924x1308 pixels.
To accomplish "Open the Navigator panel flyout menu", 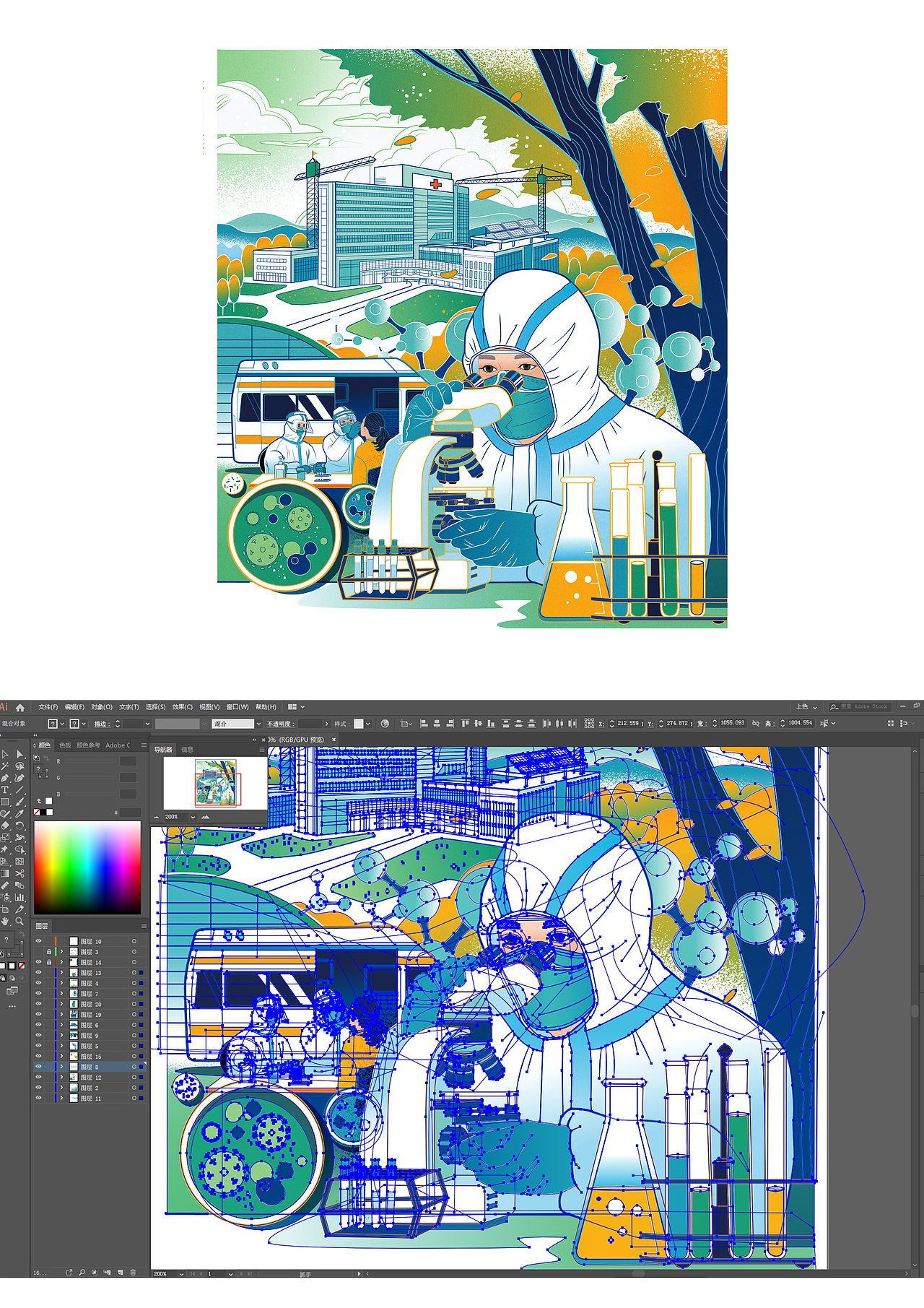I will [262, 750].
